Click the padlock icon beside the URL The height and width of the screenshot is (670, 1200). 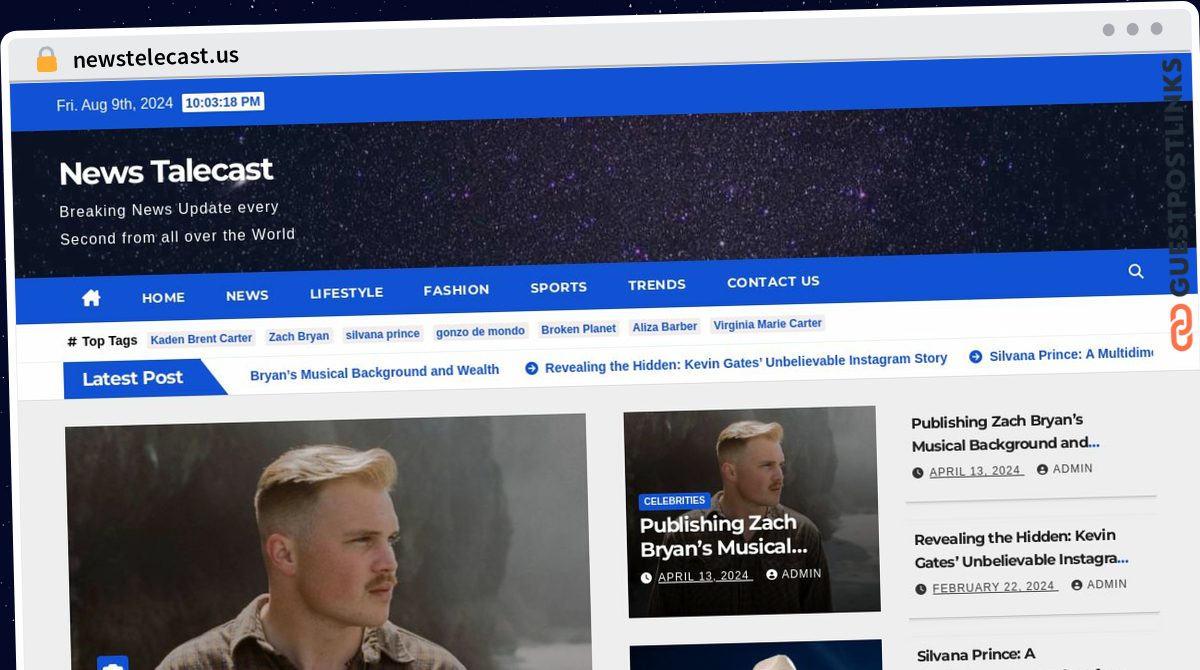(x=46, y=60)
